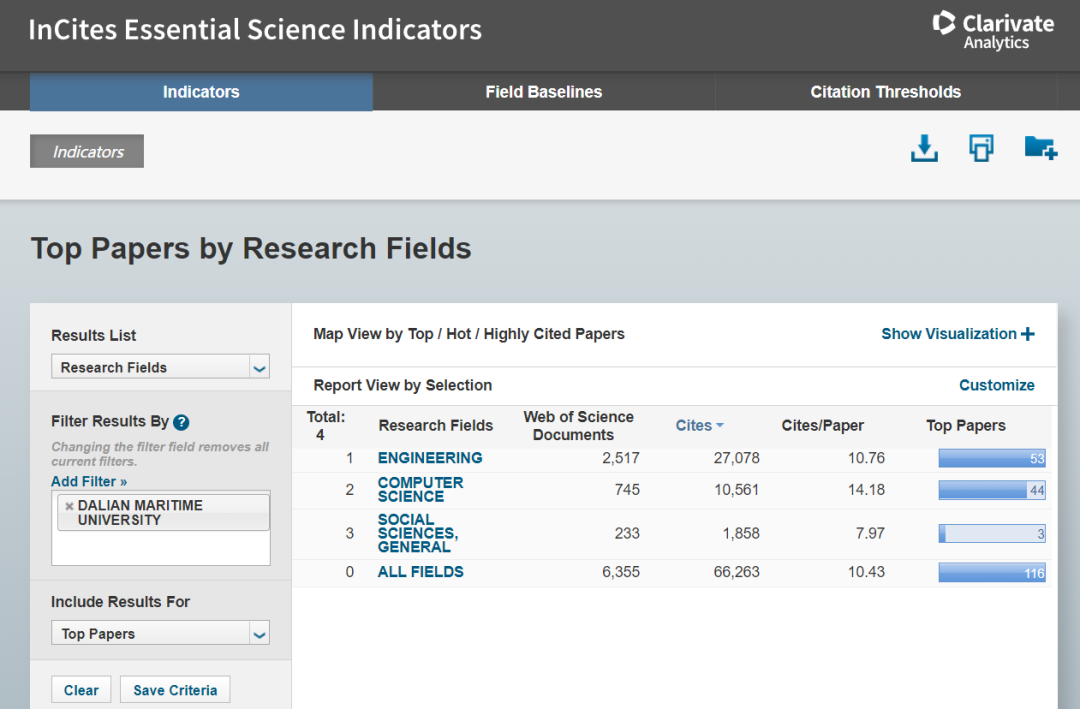
Task: Click the Save Criteria button
Action: [x=175, y=690]
